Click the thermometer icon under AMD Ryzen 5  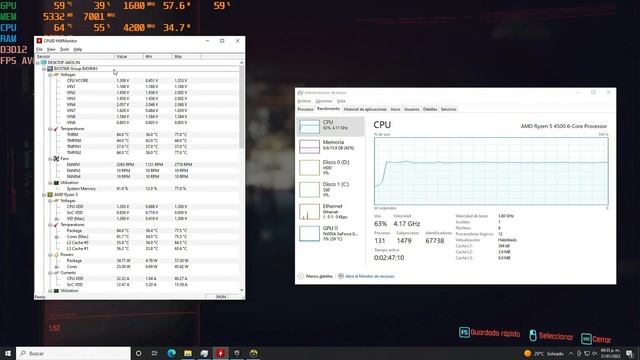(56, 224)
